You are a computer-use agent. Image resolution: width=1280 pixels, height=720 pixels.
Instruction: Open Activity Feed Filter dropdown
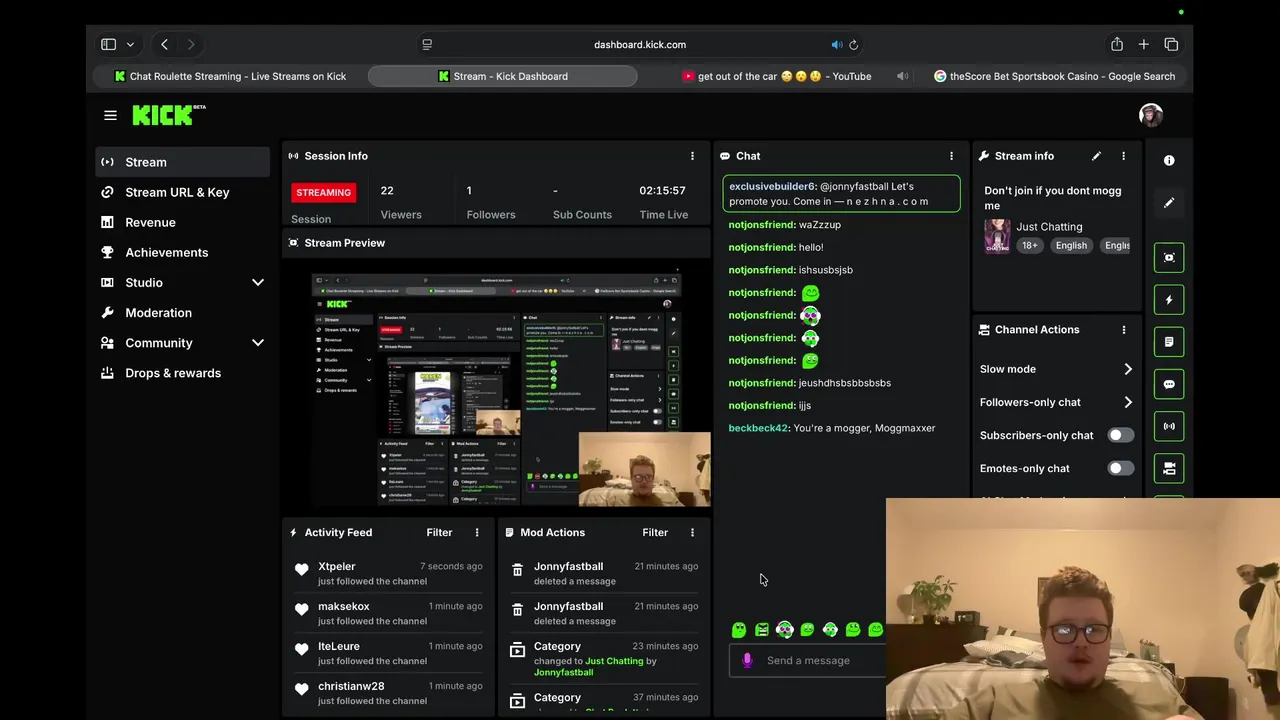point(439,533)
